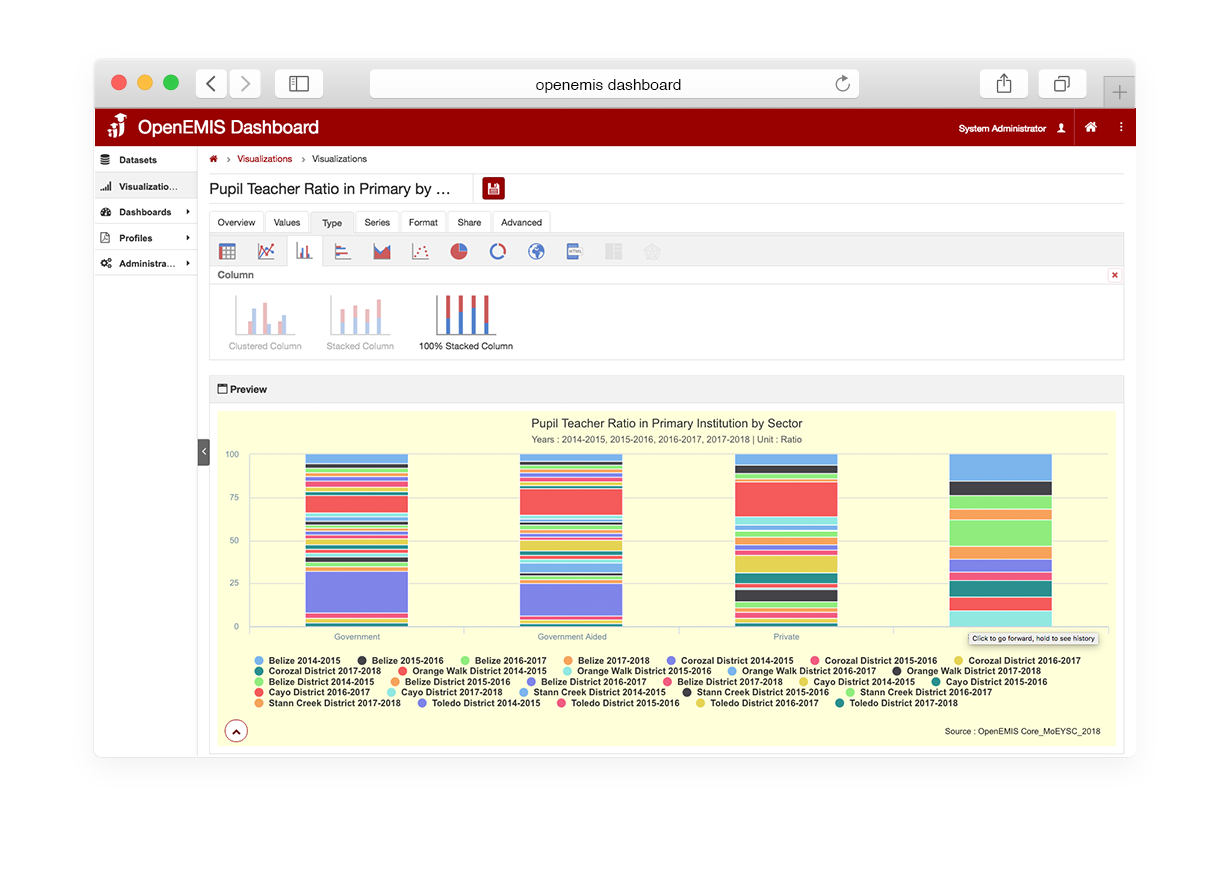
Task: Save the visualization with the floppy disk icon
Action: pyautogui.click(x=493, y=188)
